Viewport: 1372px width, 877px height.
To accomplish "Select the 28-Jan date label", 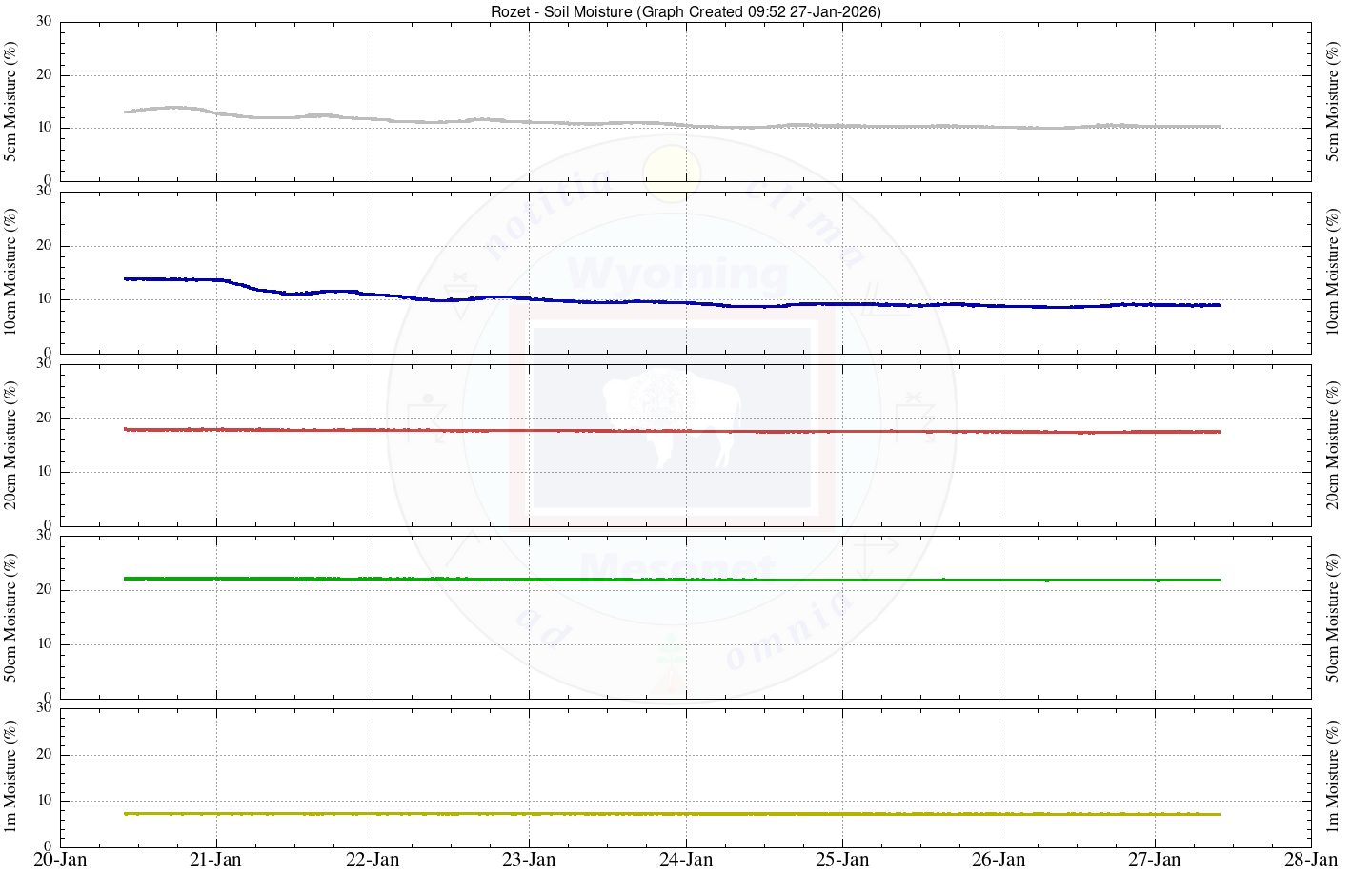I will pyautogui.click(x=1311, y=860).
